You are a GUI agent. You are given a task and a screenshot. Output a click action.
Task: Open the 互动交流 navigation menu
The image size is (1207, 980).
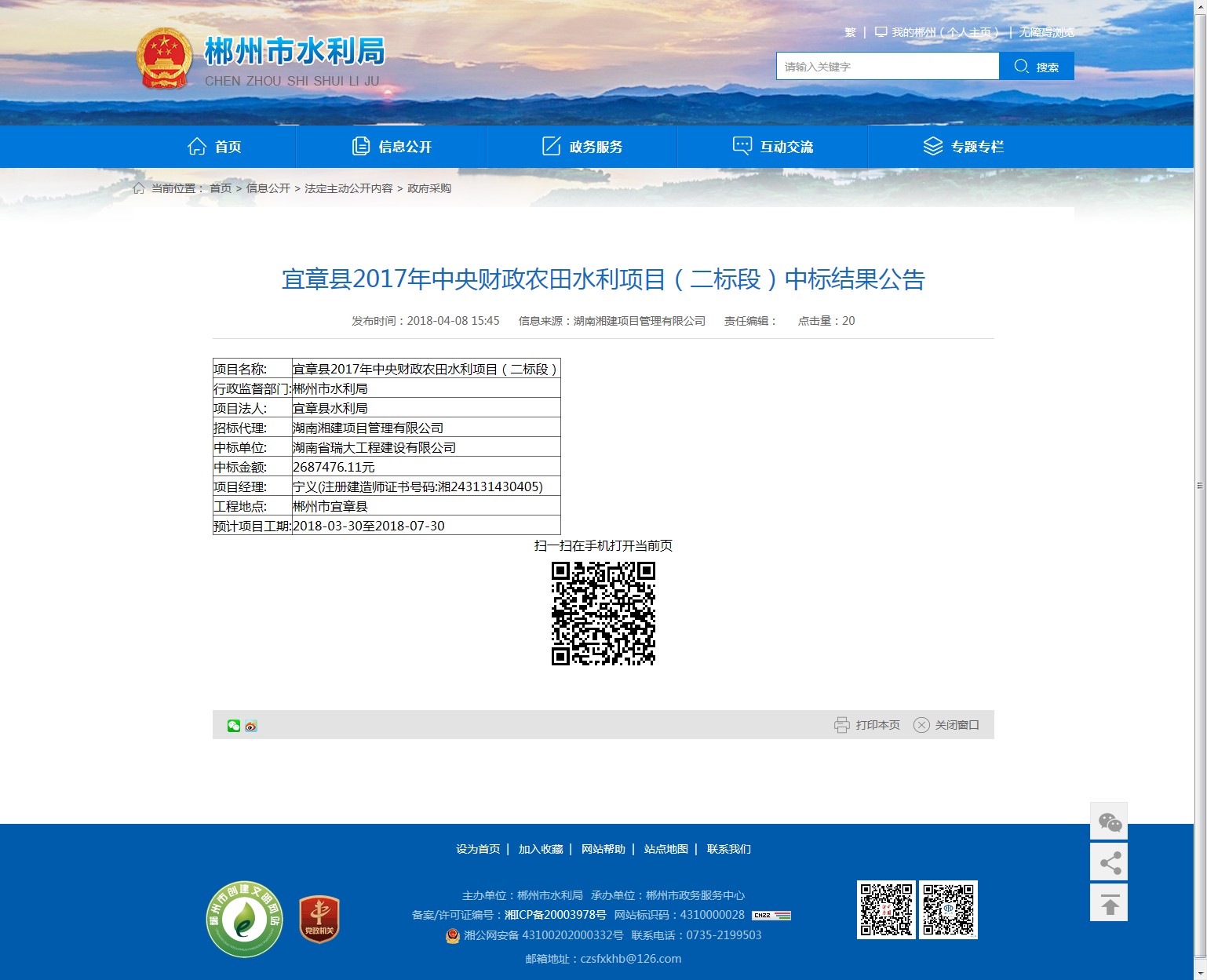pyautogui.click(x=773, y=147)
